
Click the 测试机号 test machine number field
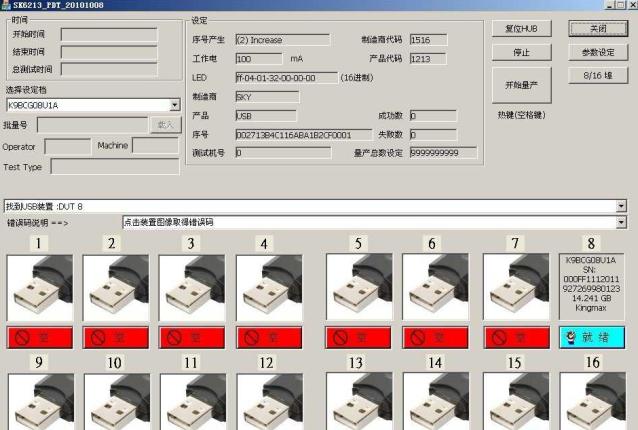(283, 153)
